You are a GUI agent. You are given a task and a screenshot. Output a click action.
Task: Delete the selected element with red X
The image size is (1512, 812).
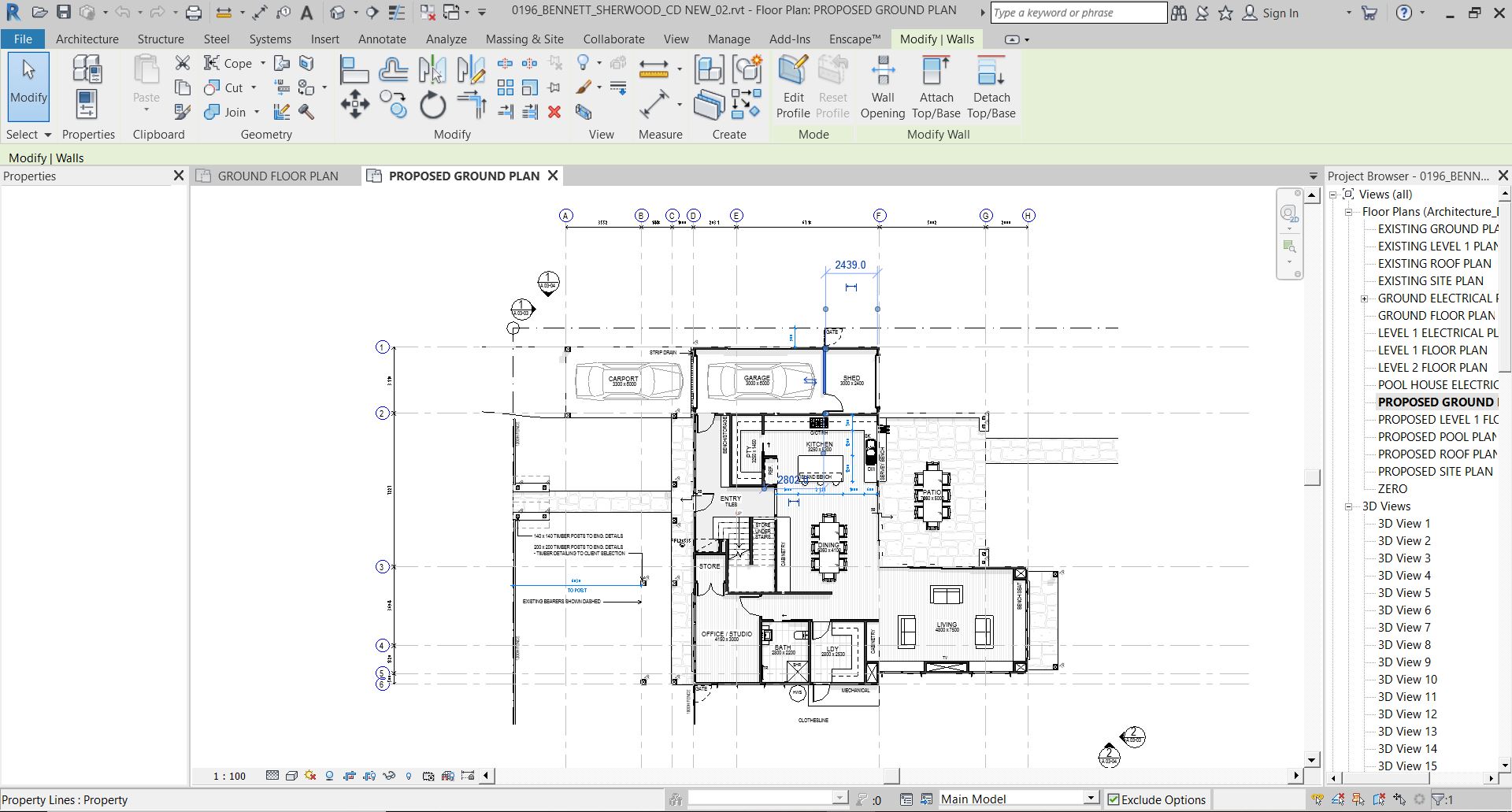click(x=554, y=112)
